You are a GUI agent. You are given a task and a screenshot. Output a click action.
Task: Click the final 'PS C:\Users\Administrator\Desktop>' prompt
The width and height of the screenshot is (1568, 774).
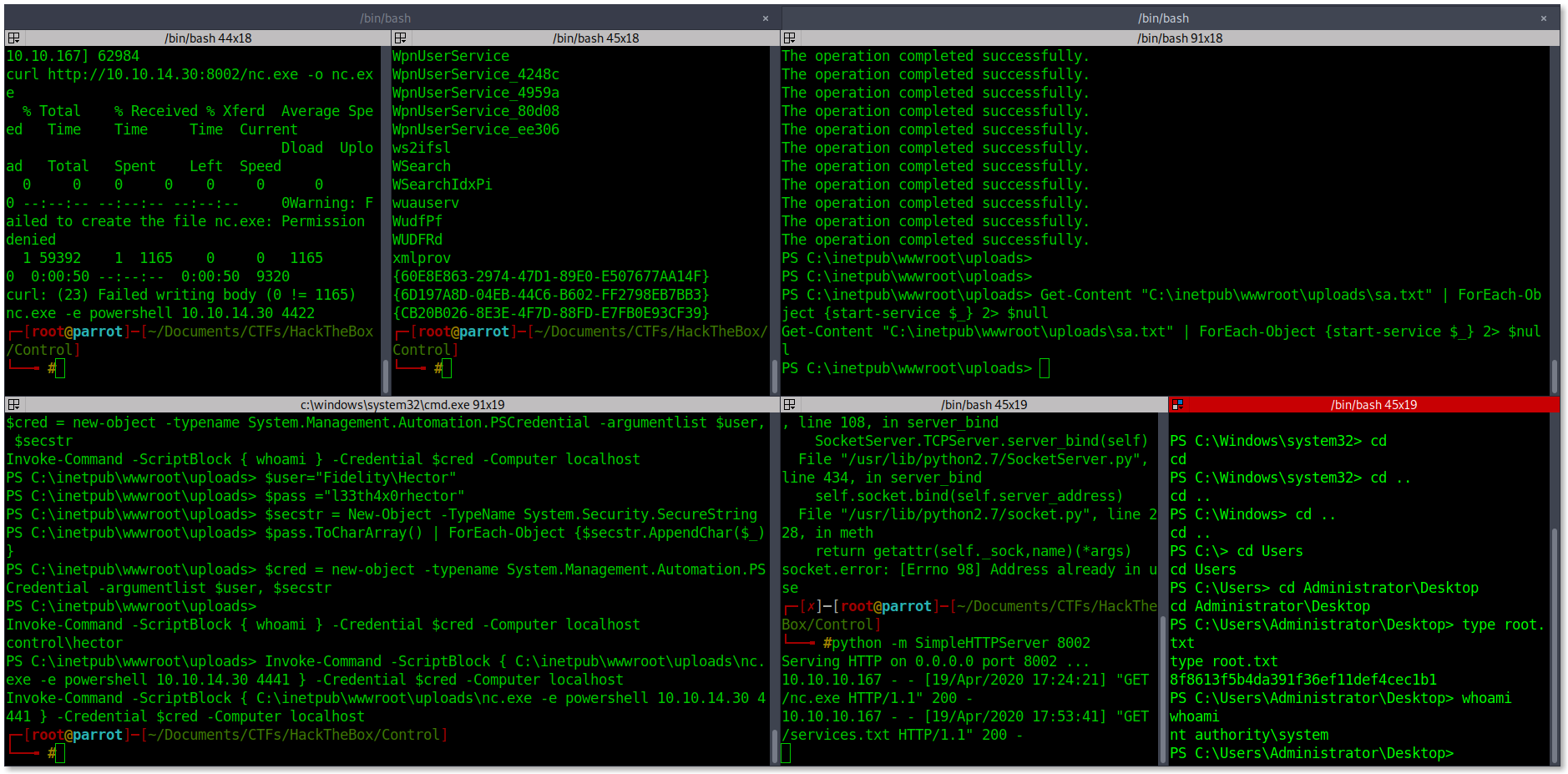click(1312, 753)
